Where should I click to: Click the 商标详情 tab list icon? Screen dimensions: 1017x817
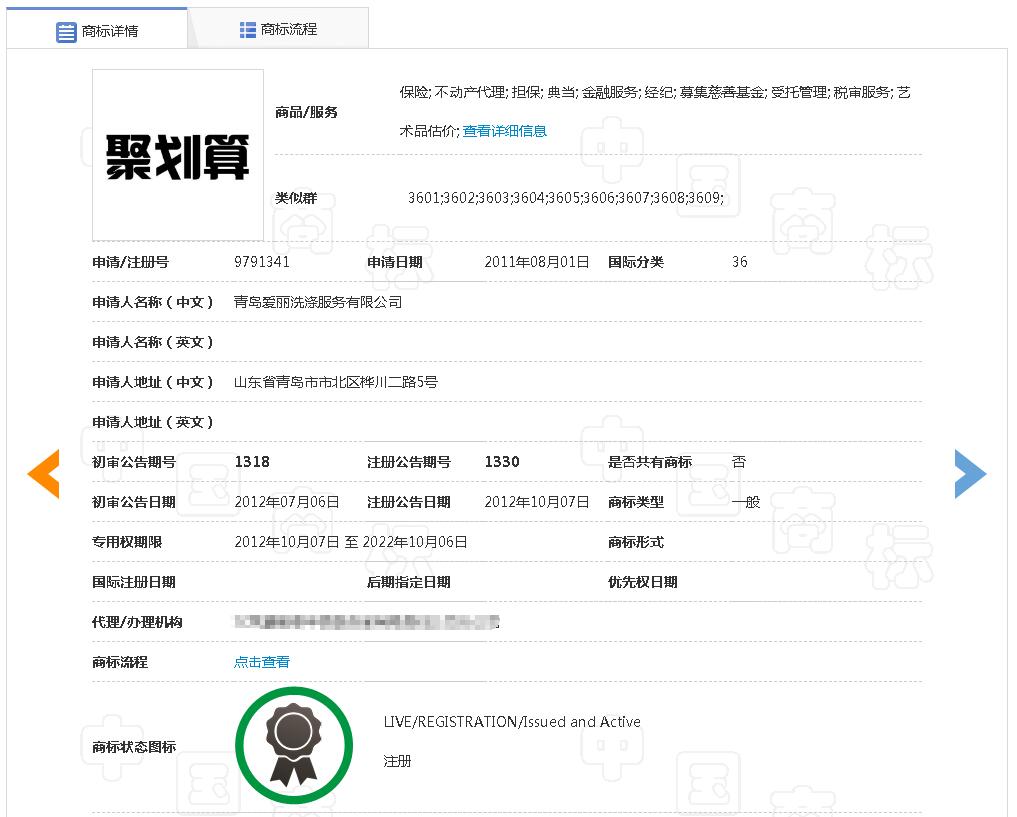[66, 32]
